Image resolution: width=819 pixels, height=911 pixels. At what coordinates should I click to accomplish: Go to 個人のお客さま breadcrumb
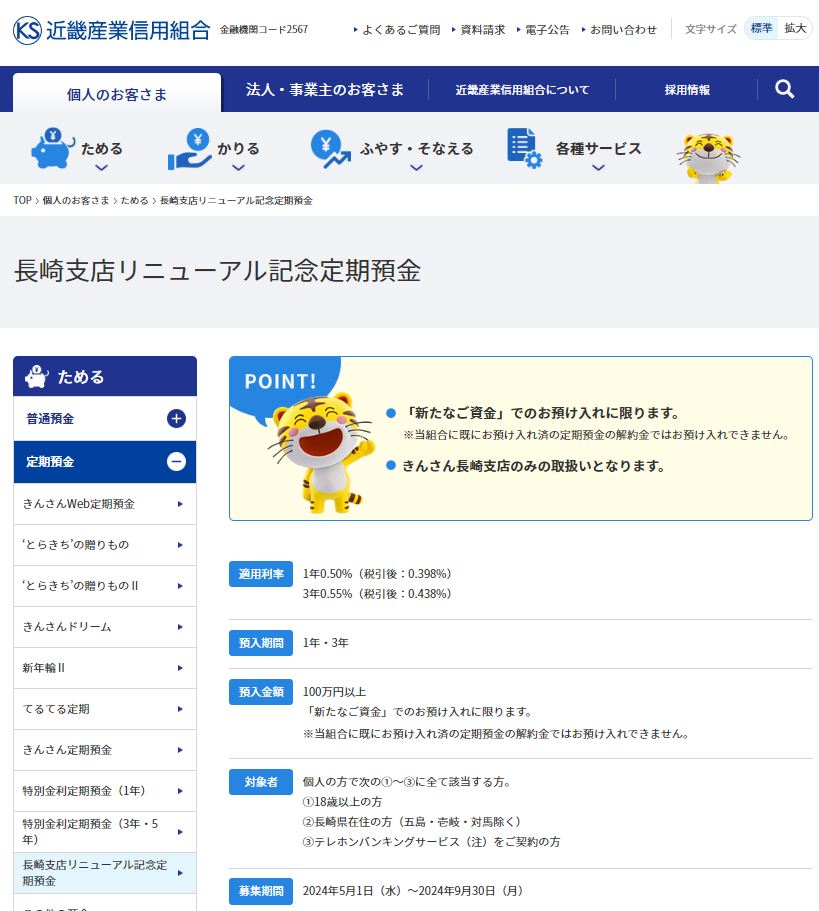[76, 200]
